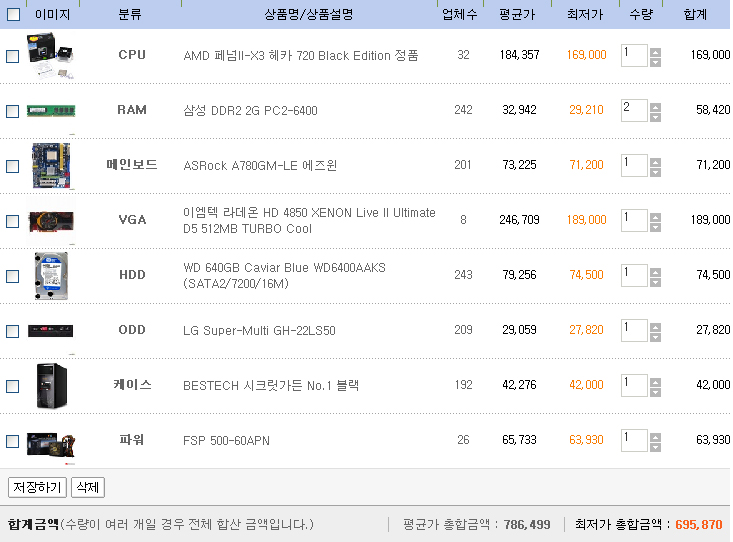Click the 최저가 column header

pos(585,14)
